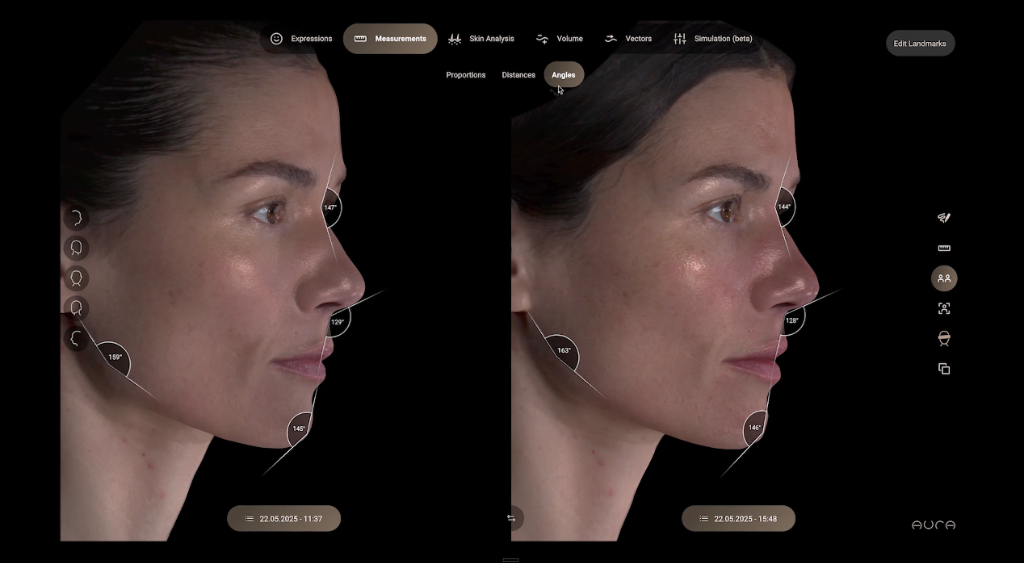Open the Vectors tab
This screenshot has height=563, width=1024.
click(628, 39)
